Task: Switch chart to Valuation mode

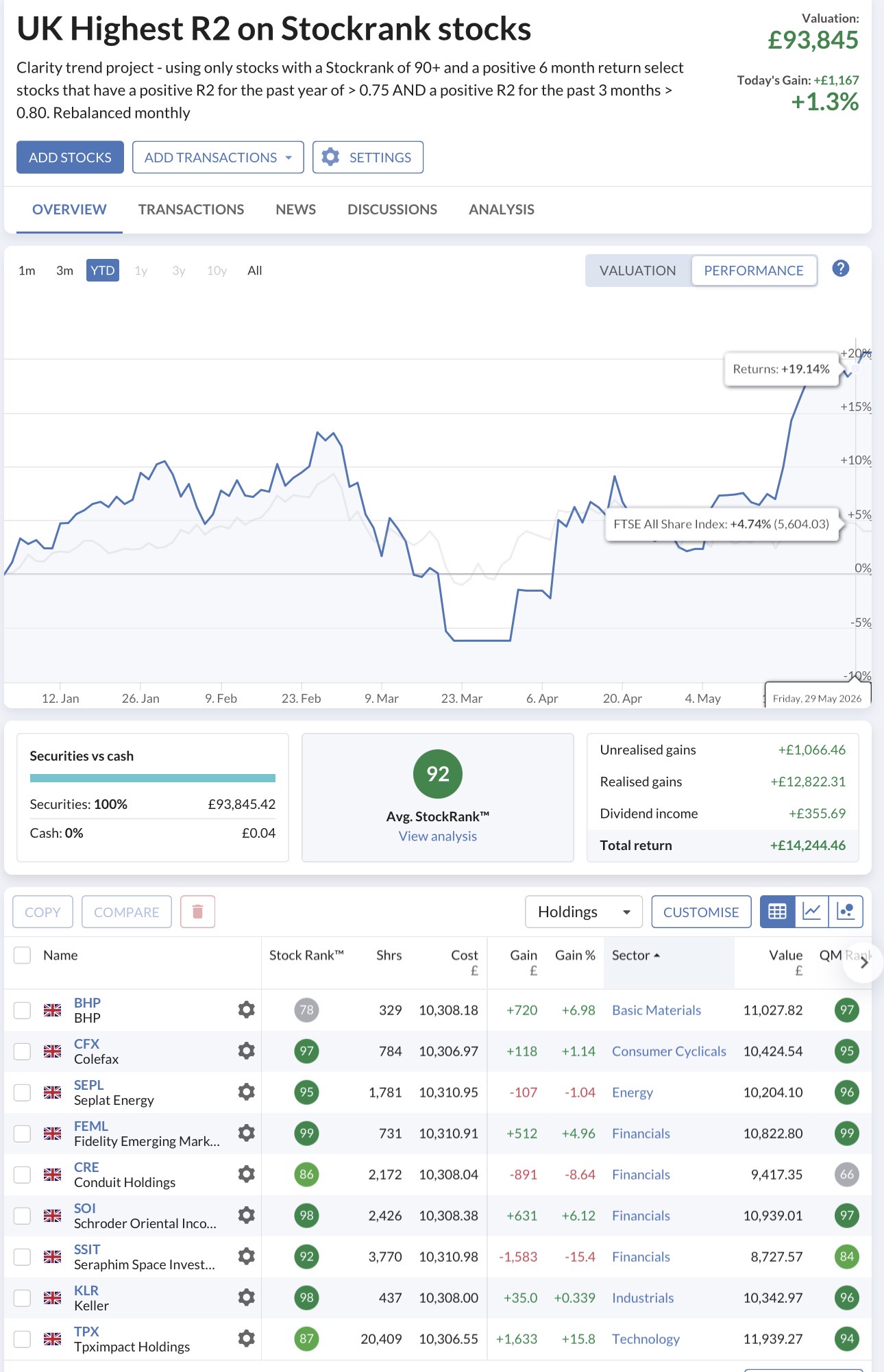Action: [x=638, y=271]
